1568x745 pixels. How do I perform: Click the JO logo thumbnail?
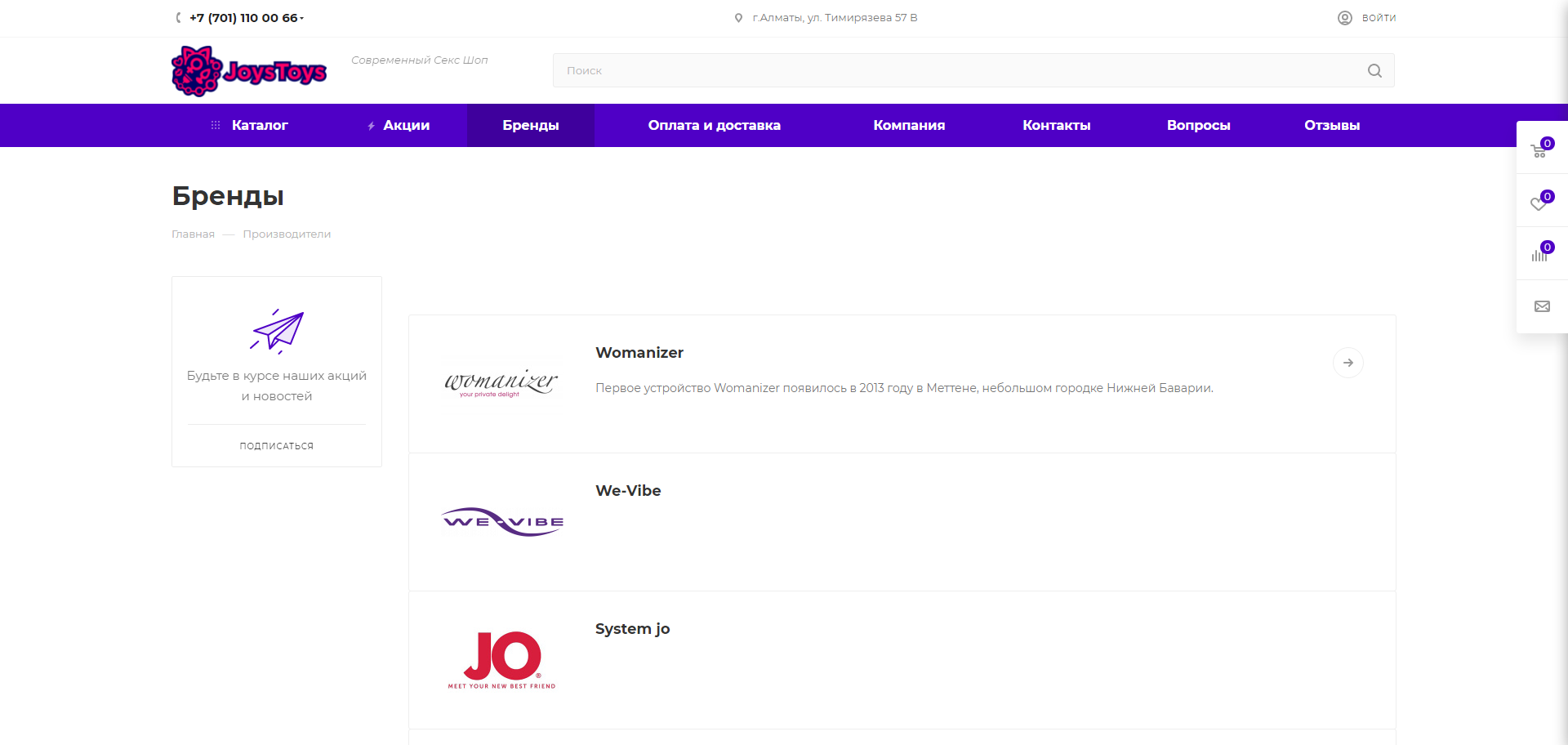501,659
